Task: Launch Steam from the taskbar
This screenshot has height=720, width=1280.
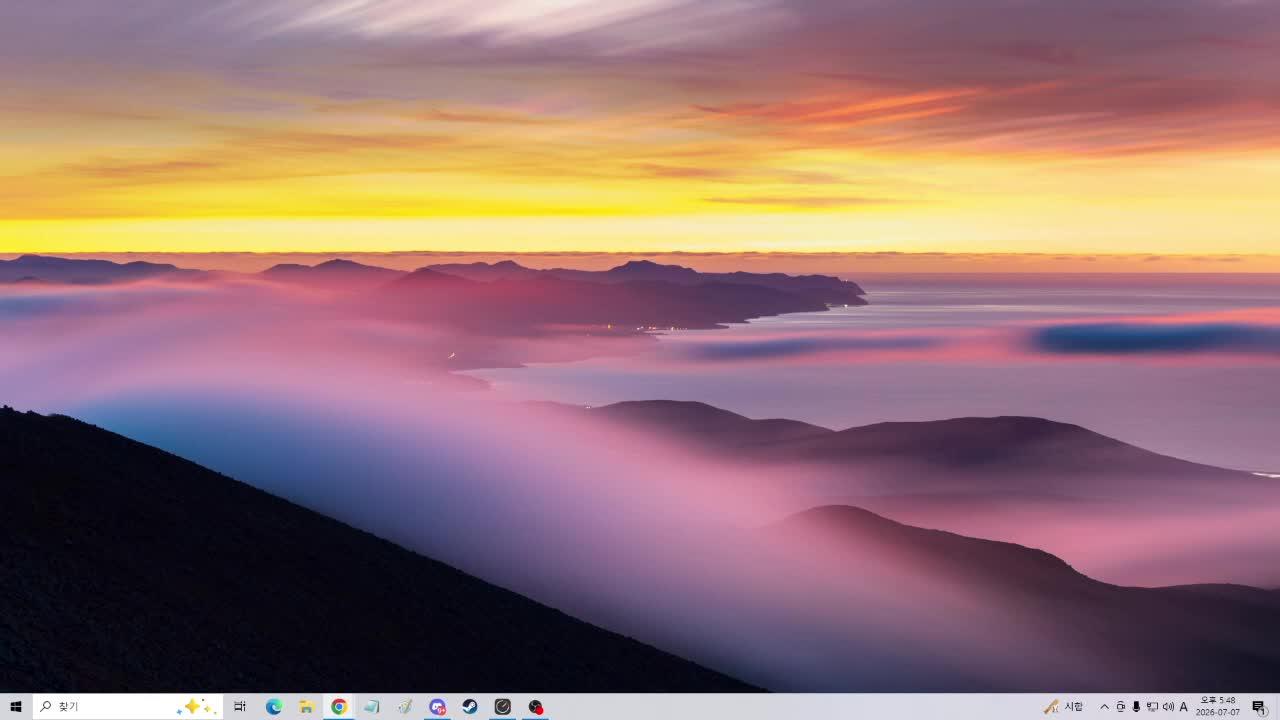Action: tap(470, 706)
